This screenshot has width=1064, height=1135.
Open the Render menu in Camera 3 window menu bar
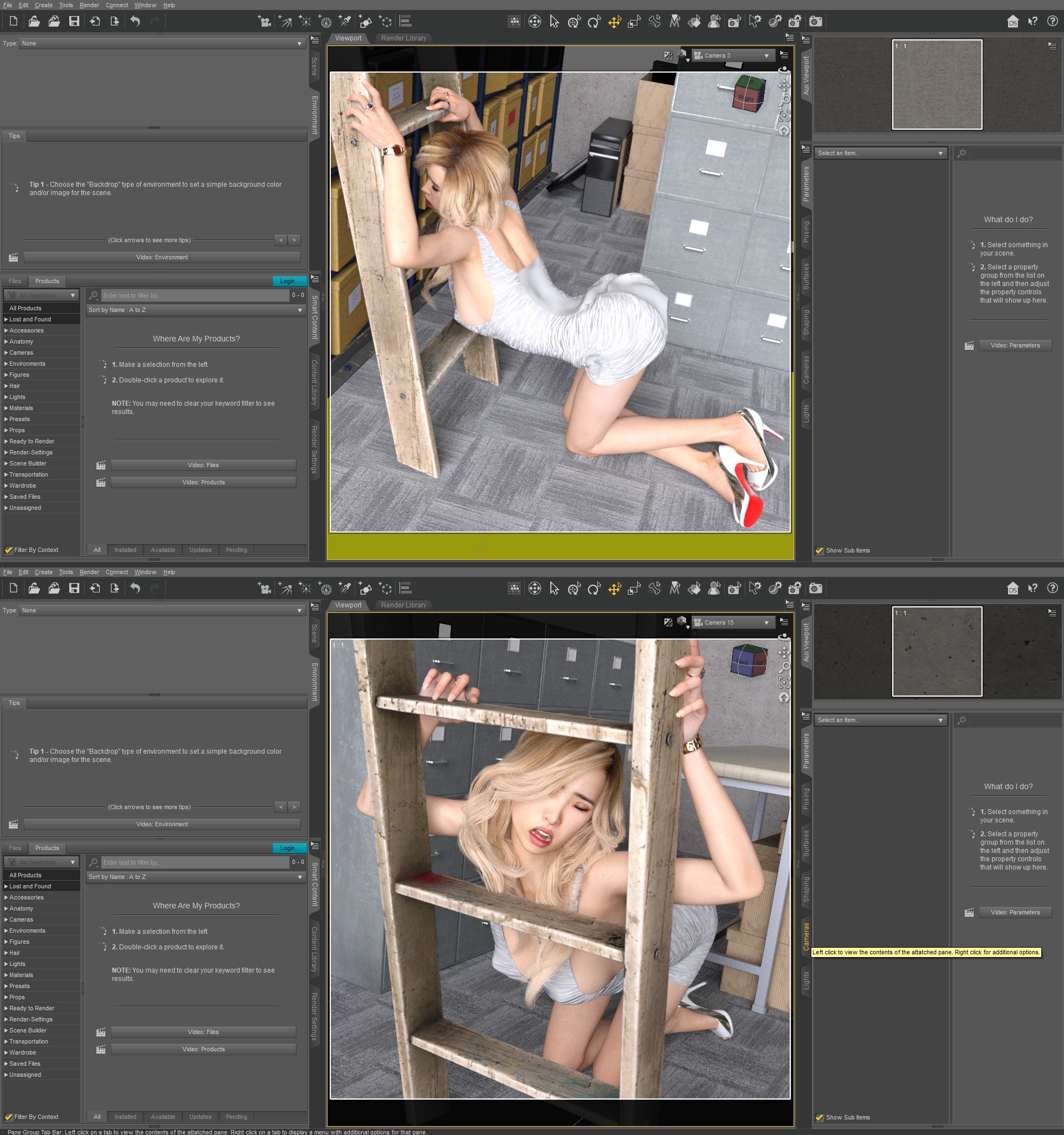pos(89,5)
